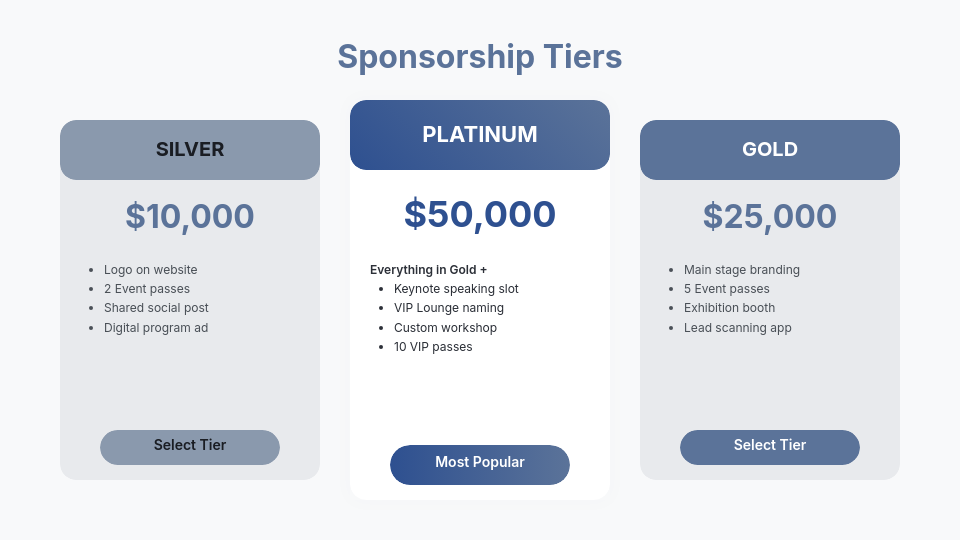This screenshot has width=960, height=540.
Task: Select the $10,000 price text
Action: pos(190,216)
